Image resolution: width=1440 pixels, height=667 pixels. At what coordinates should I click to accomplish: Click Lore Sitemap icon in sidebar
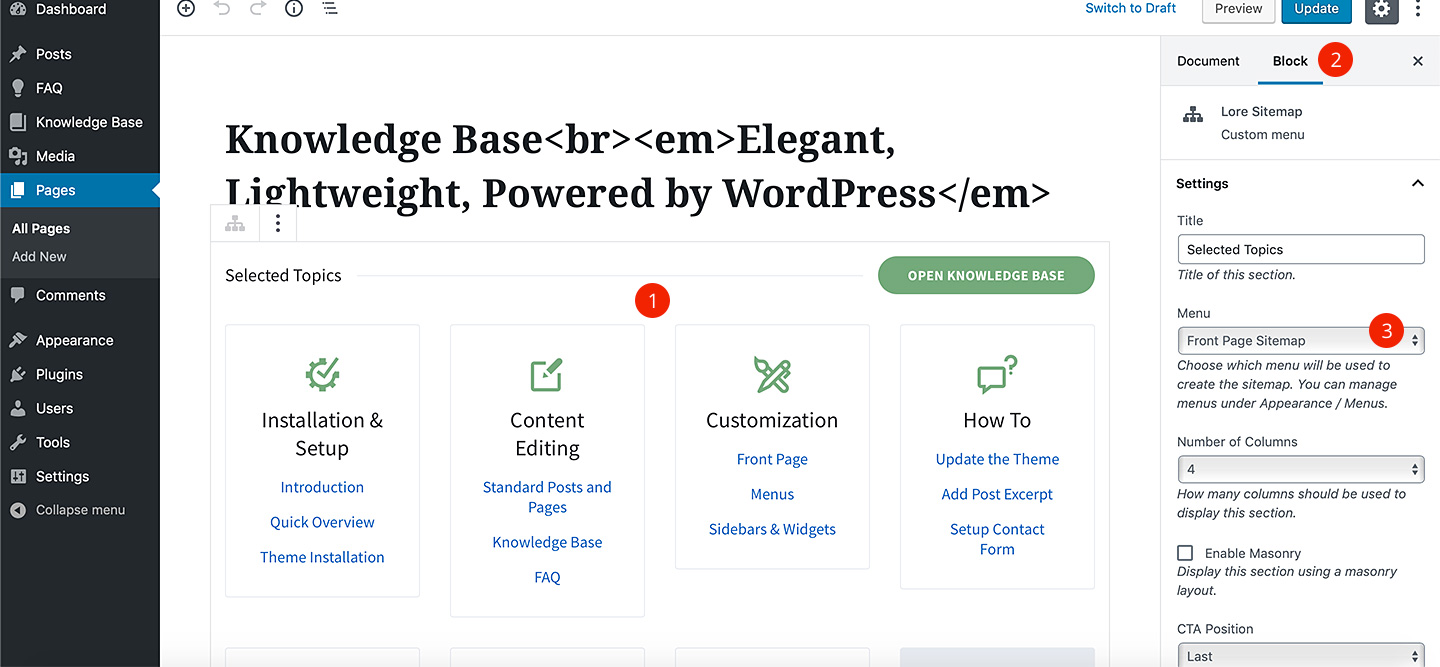coord(1193,115)
